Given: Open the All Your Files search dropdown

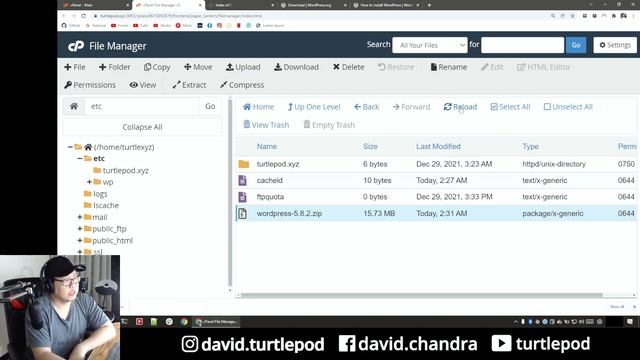Looking at the screenshot, I should click(430, 45).
